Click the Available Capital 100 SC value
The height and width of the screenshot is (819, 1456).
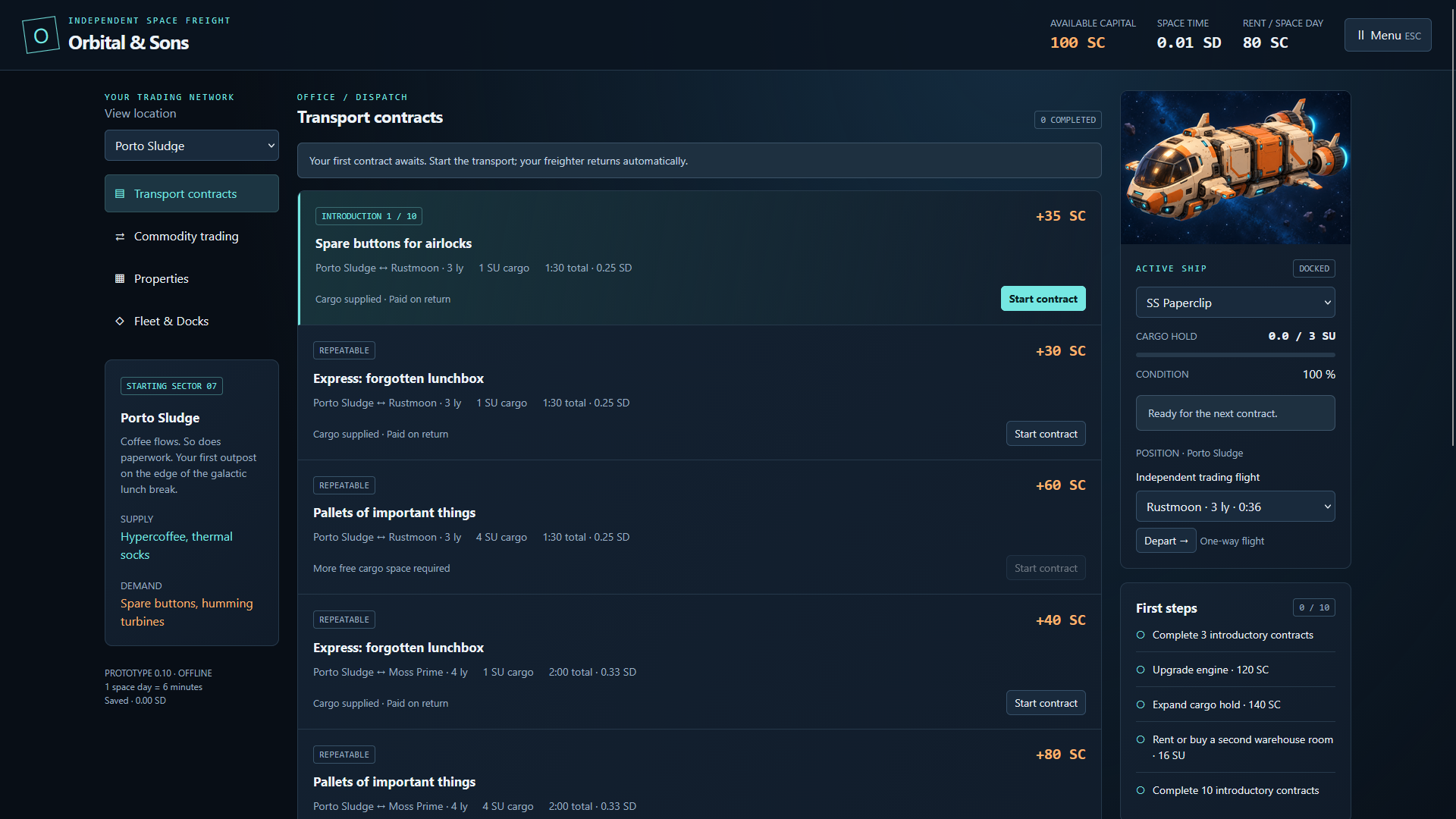pos(1078,42)
